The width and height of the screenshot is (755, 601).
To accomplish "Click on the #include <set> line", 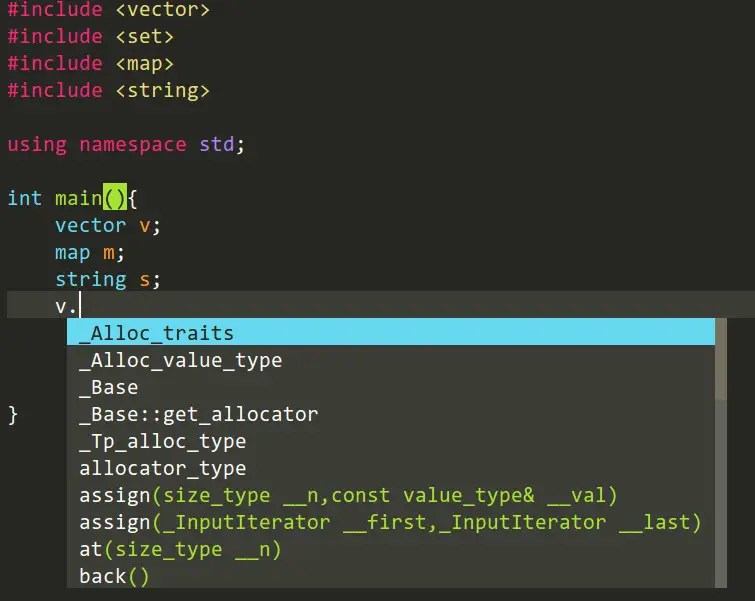I will (x=91, y=36).
